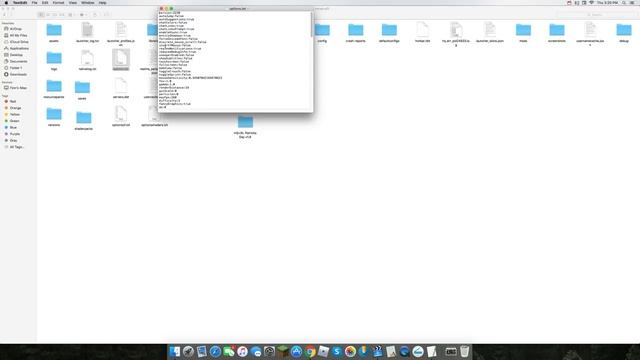
Task: Open Spotlight search in menu bar
Action: click(x=624, y=3)
